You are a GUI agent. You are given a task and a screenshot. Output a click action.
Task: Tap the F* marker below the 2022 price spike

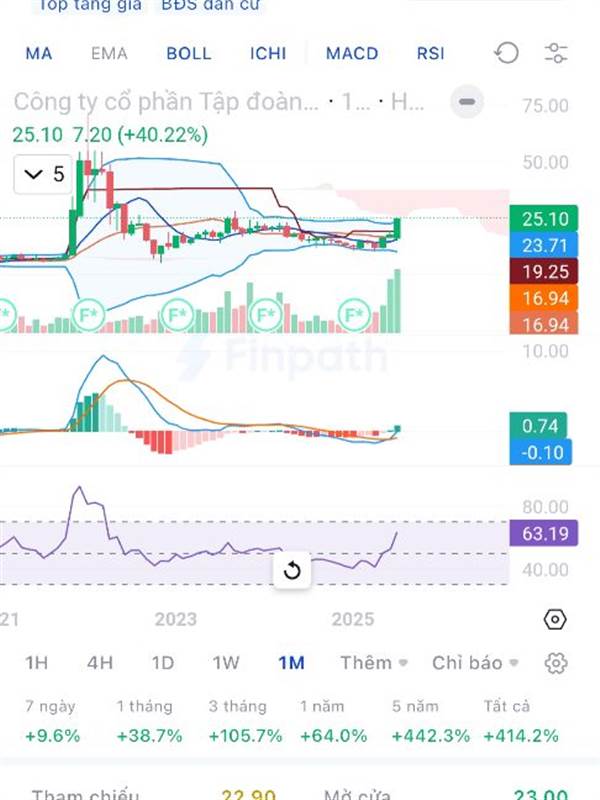coord(89,315)
